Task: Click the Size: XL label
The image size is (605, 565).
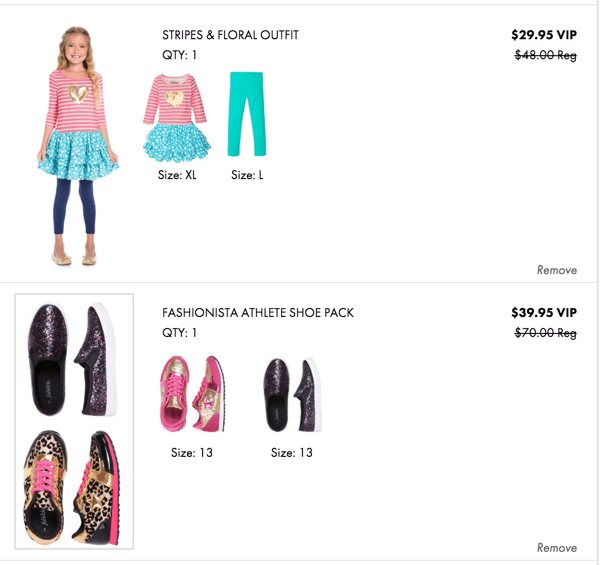Action: pos(177,175)
